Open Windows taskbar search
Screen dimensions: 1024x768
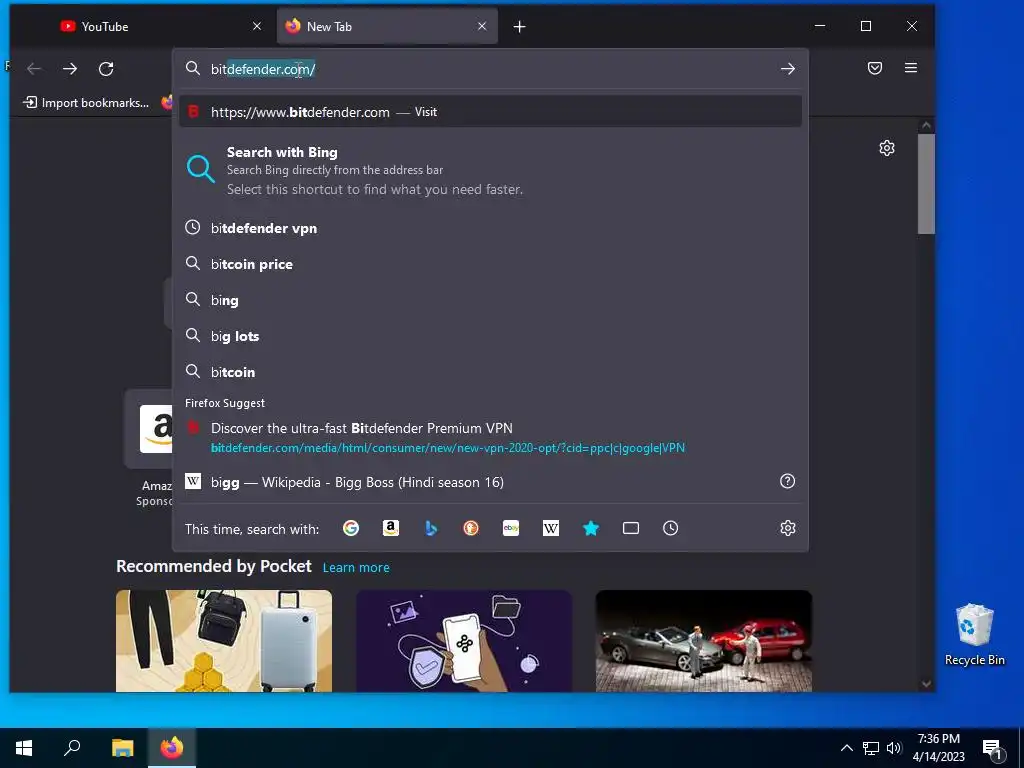click(x=72, y=748)
